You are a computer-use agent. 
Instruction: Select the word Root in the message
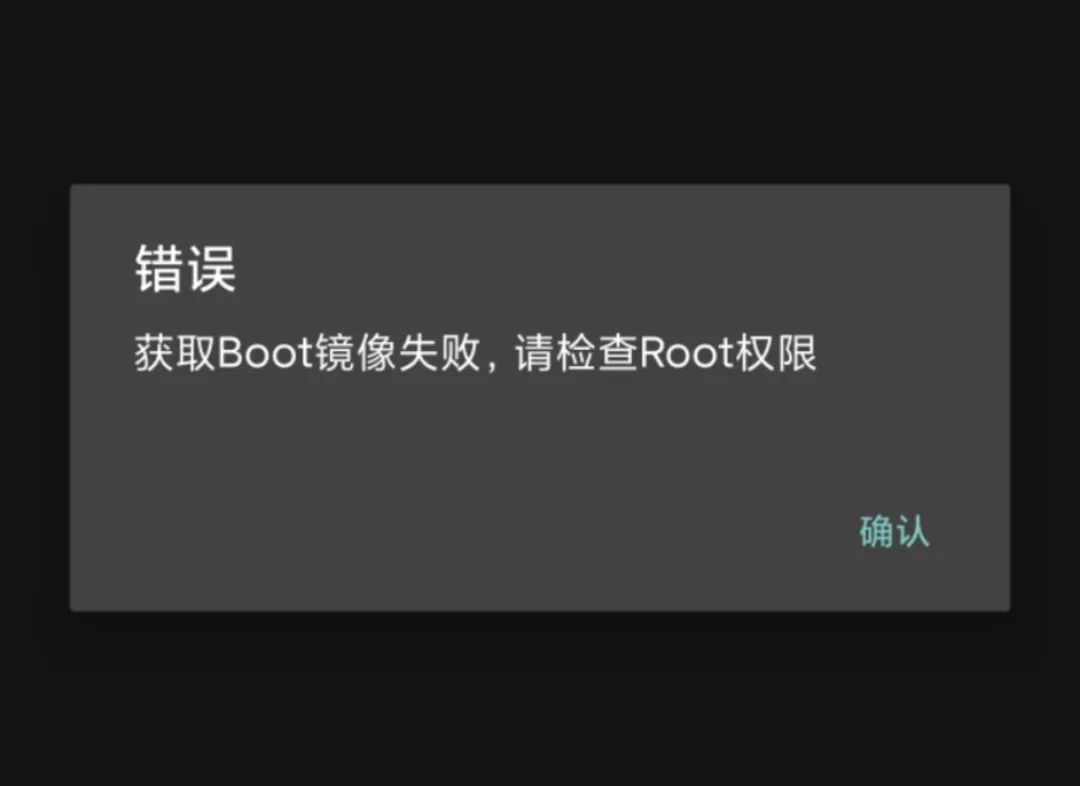(x=687, y=353)
